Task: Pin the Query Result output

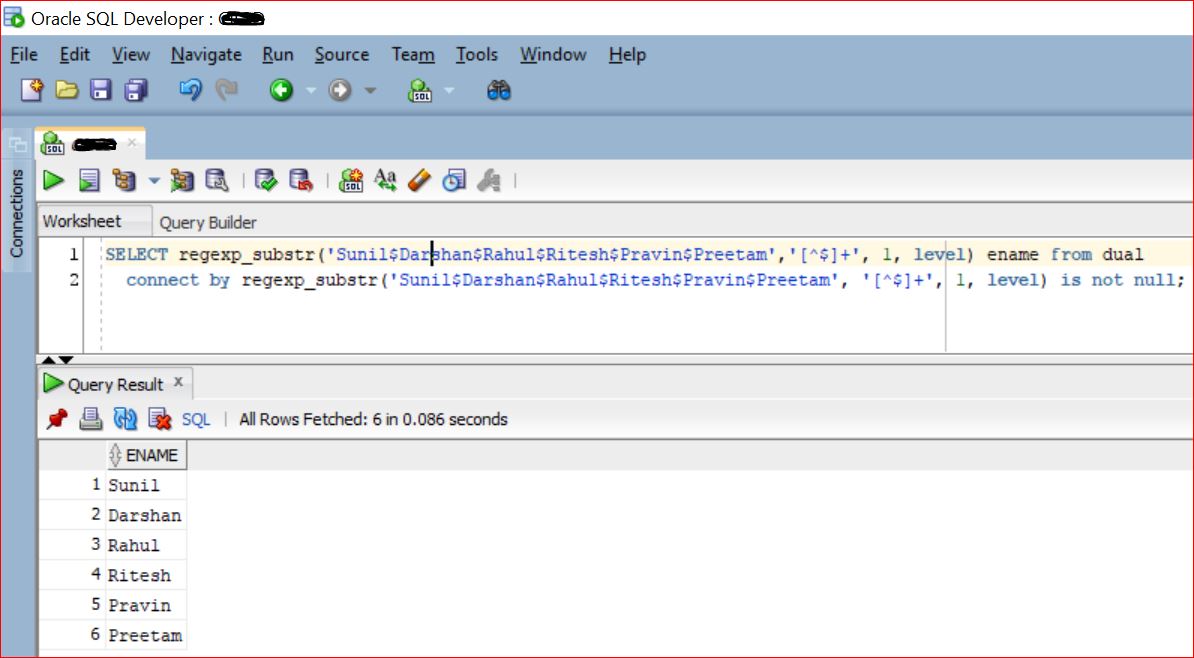Action: pos(56,418)
